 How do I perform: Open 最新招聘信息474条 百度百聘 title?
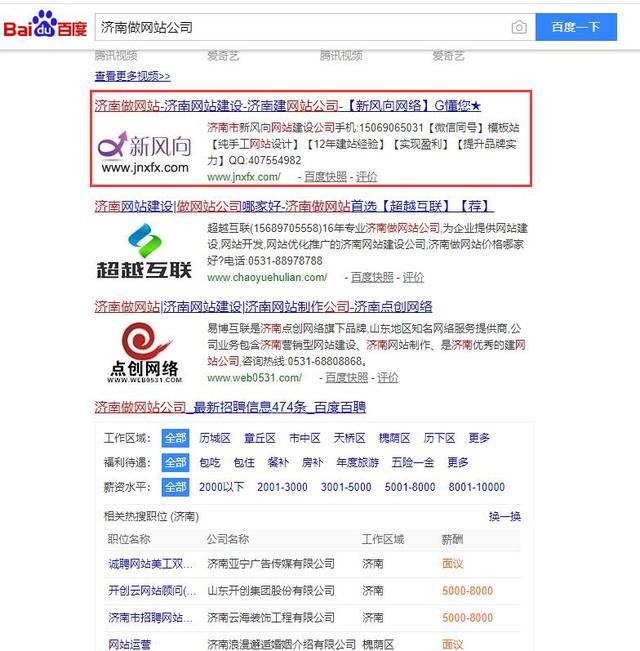230,407
